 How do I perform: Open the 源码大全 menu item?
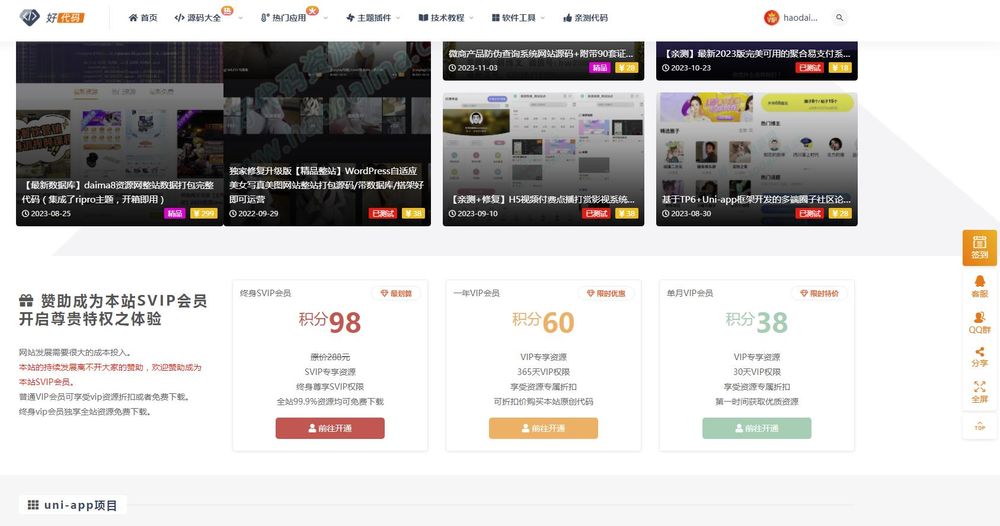[198, 18]
